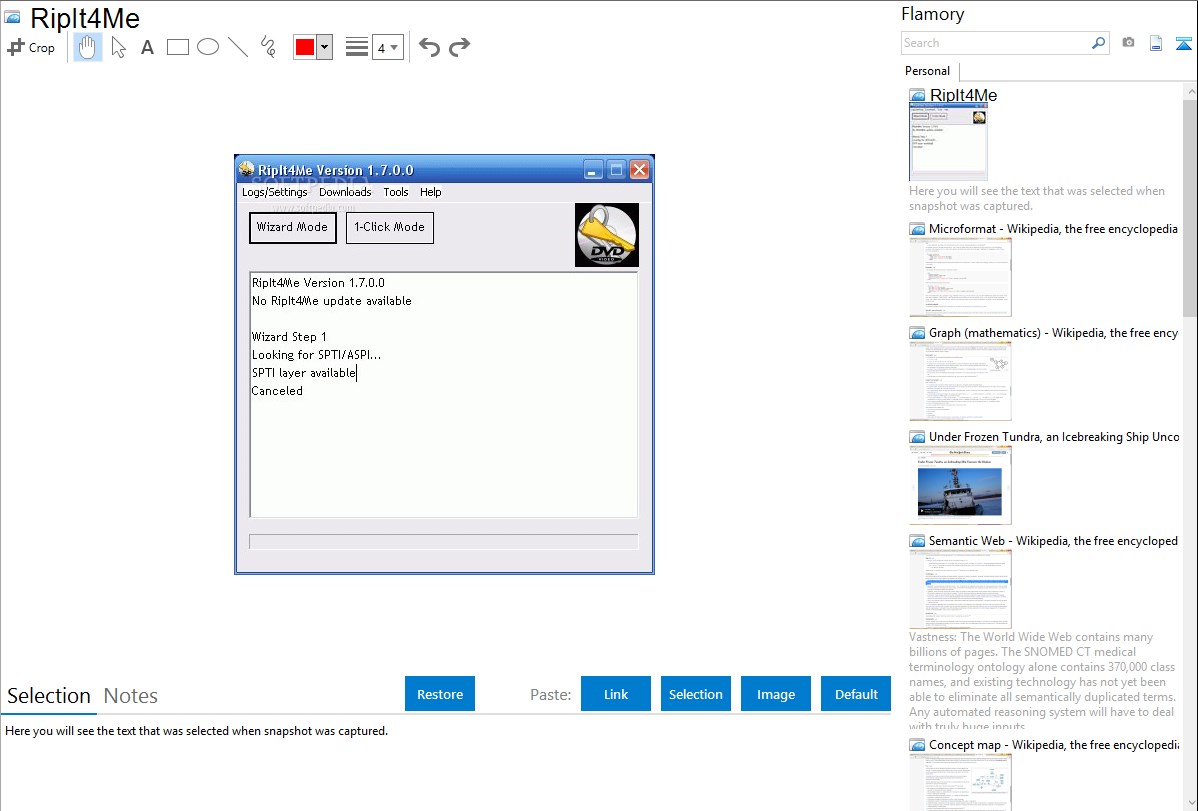Click the icon next to Semantic Web title
Image resolution: width=1198 pixels, height=811 pixels.
(x=917, y=540)
